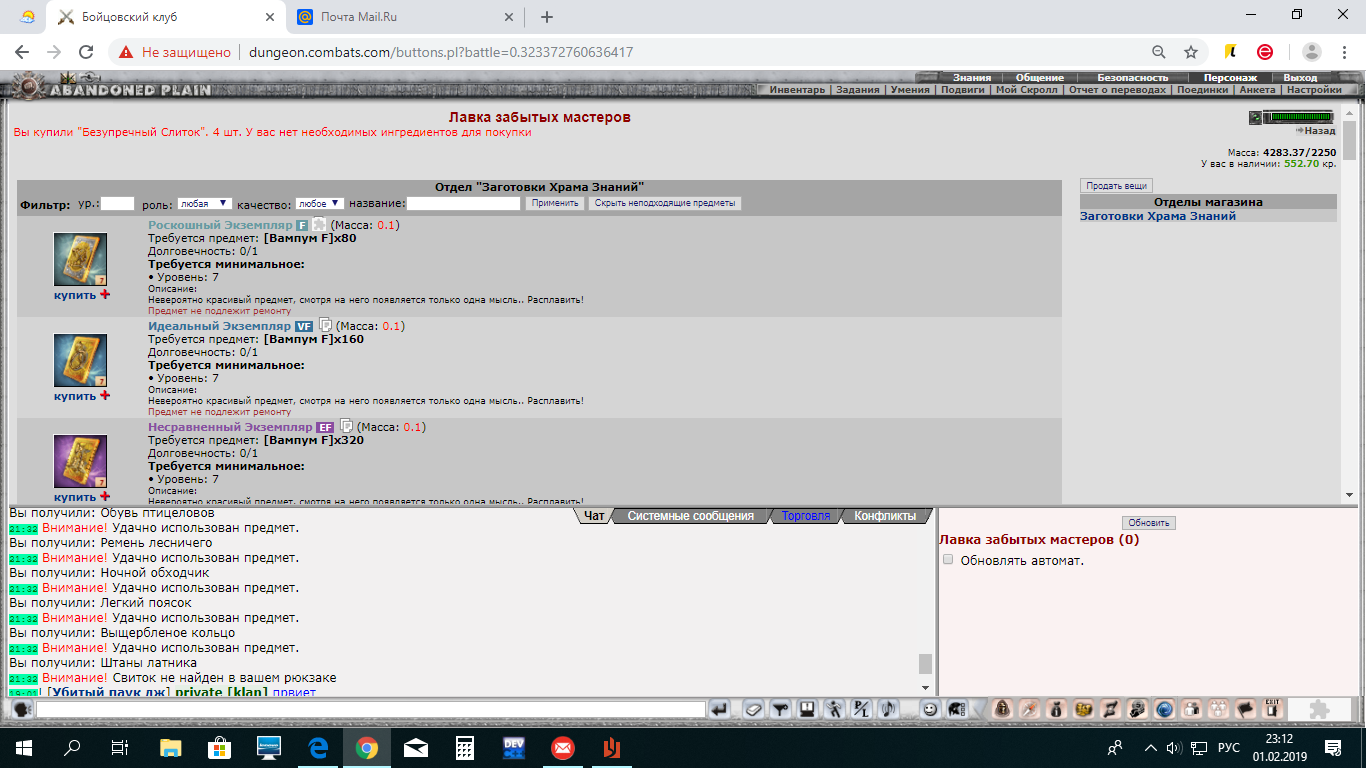Click the scroll icon in bottom toolbar
Image resolution: width=1366 pixels, height=768 pixels.
(x=1110, y=709)
